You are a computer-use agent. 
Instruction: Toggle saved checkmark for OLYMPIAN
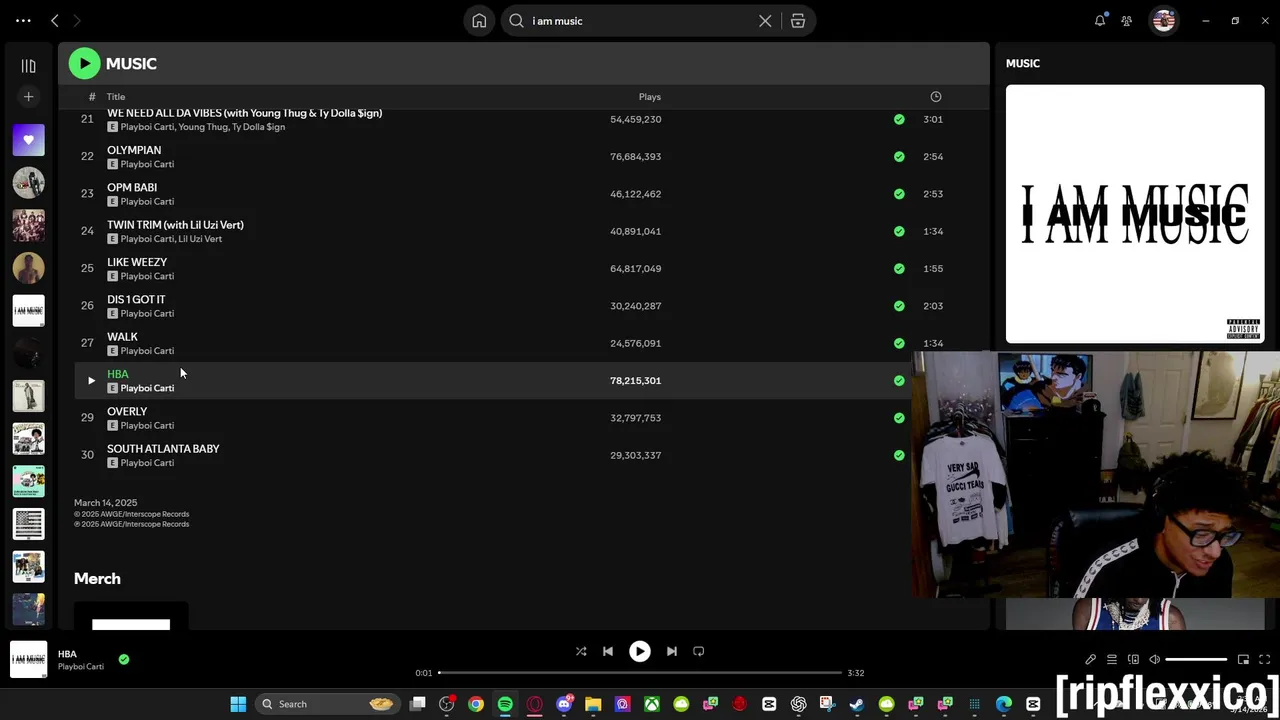pyautogui.click(x=899, y=157)
